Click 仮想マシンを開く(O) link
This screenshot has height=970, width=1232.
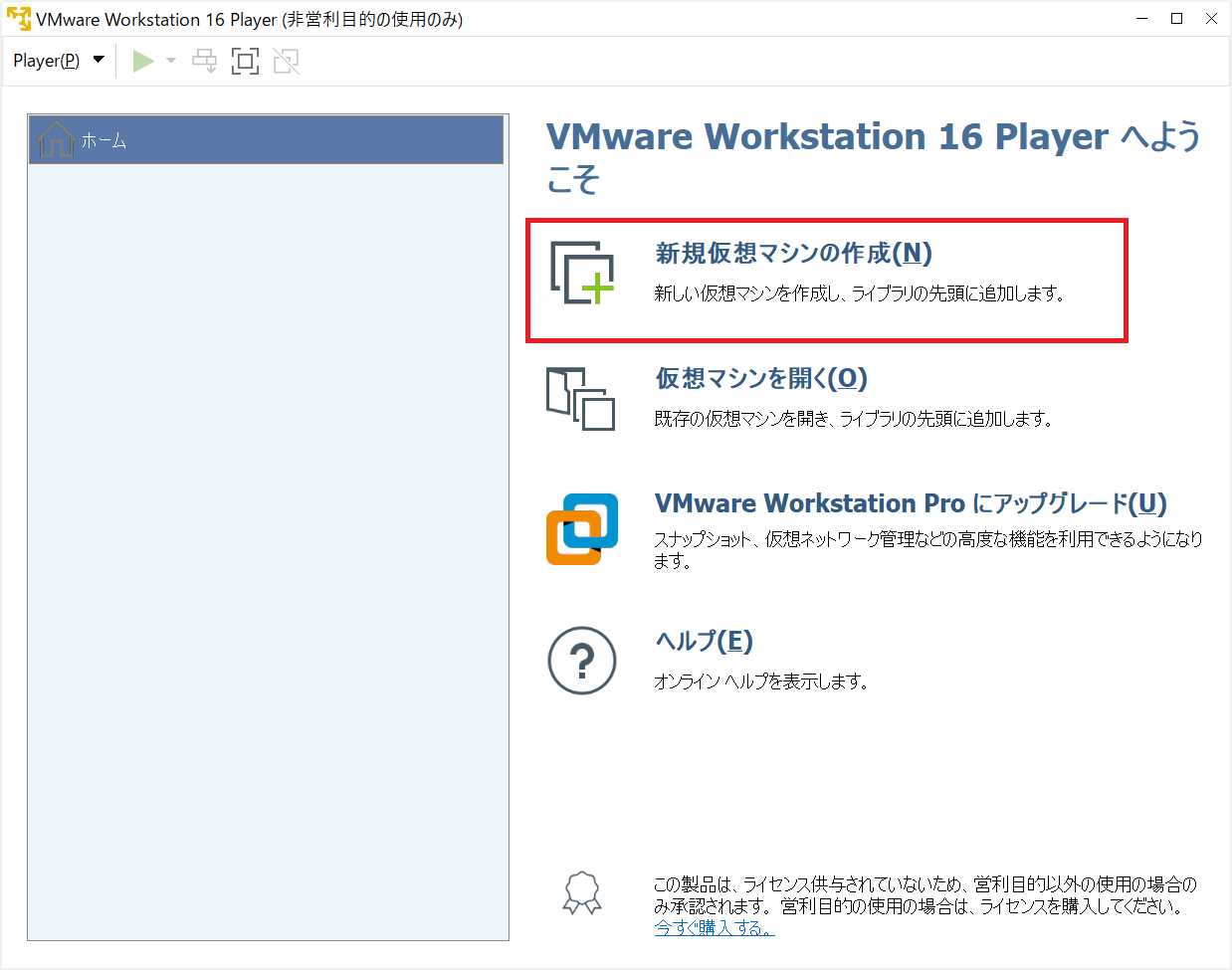[x=761, y=379]
